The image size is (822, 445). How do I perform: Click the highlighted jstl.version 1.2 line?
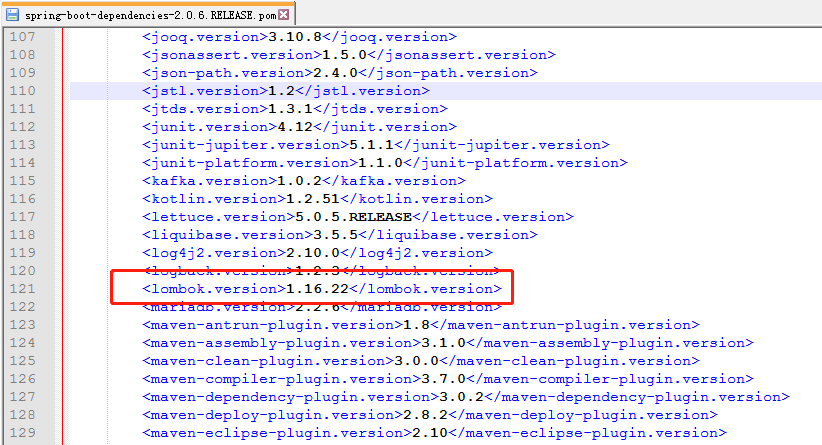coord(286,91)
